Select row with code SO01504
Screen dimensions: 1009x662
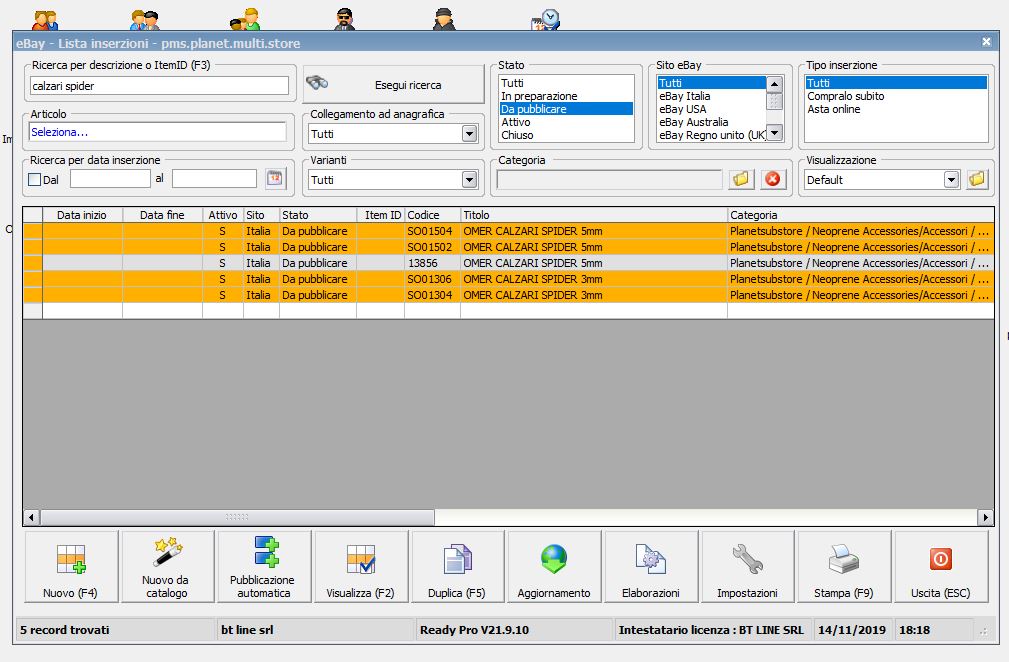508,231
